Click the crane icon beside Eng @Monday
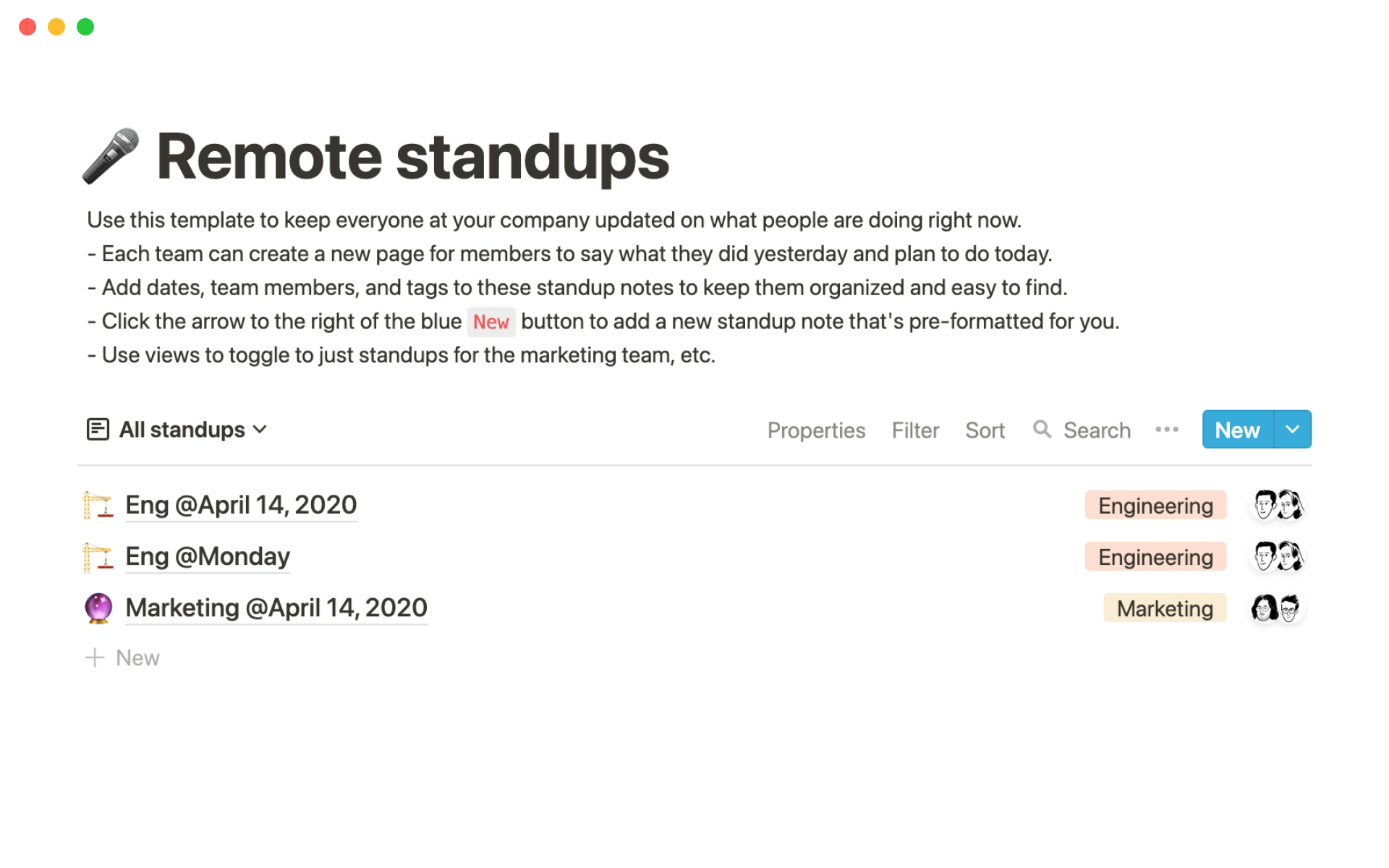This screenshot has height=868, width=1389. 98,557
